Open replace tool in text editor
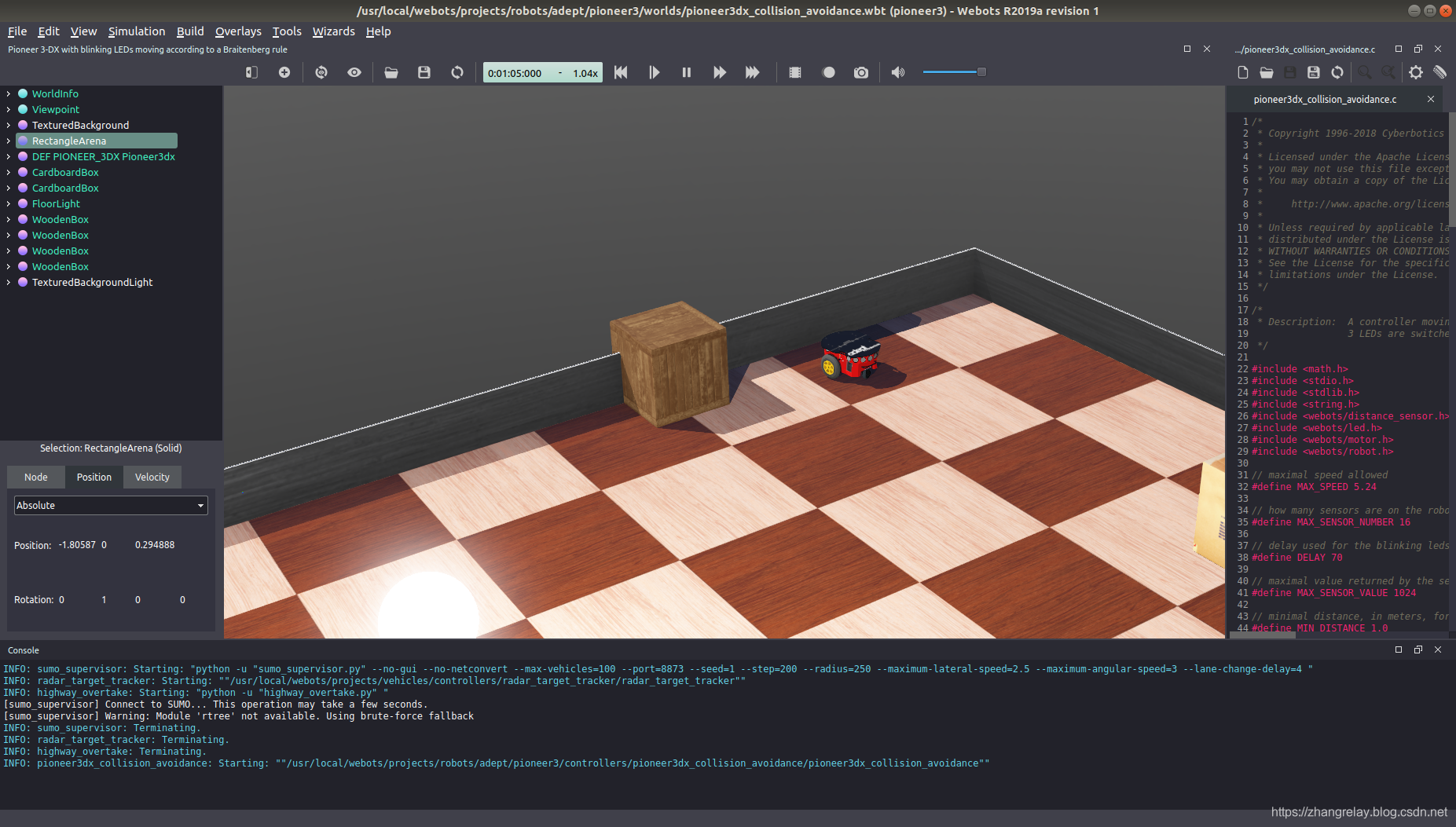Viewport: 1456px width, 827px height. pos(1388,72)
